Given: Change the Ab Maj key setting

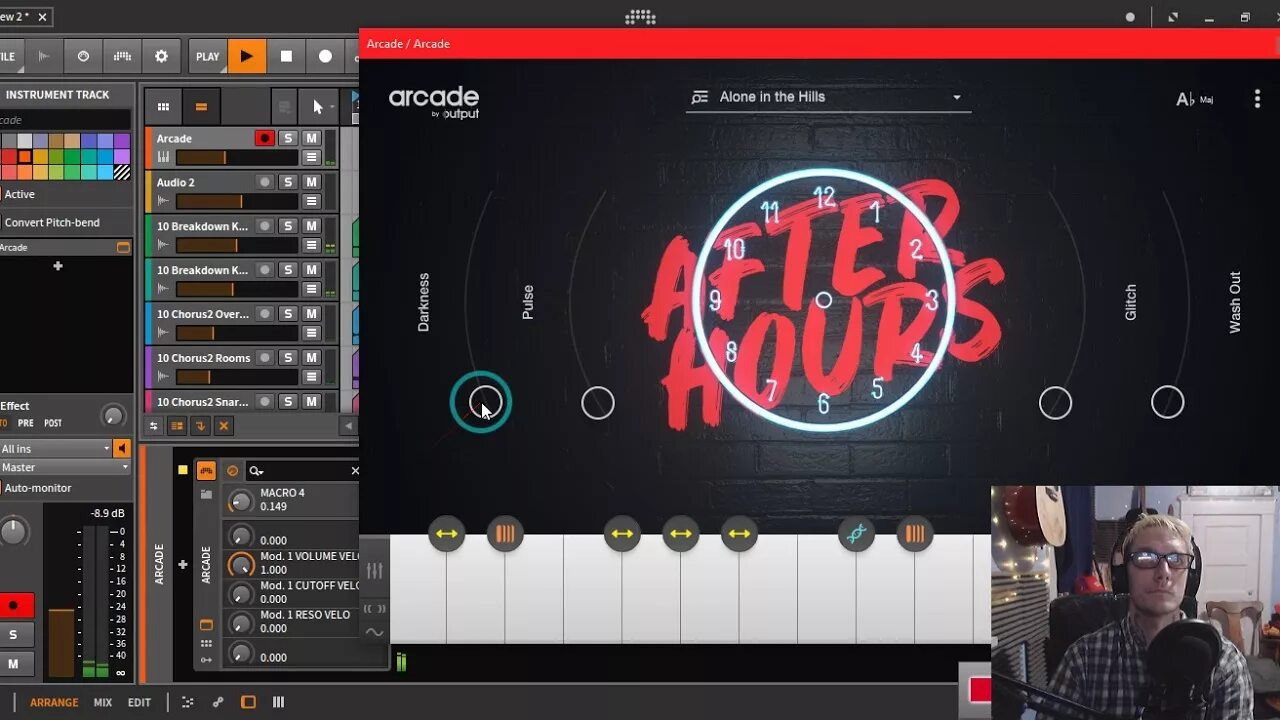Looking at the screenshot, I should pos(1194,99).
